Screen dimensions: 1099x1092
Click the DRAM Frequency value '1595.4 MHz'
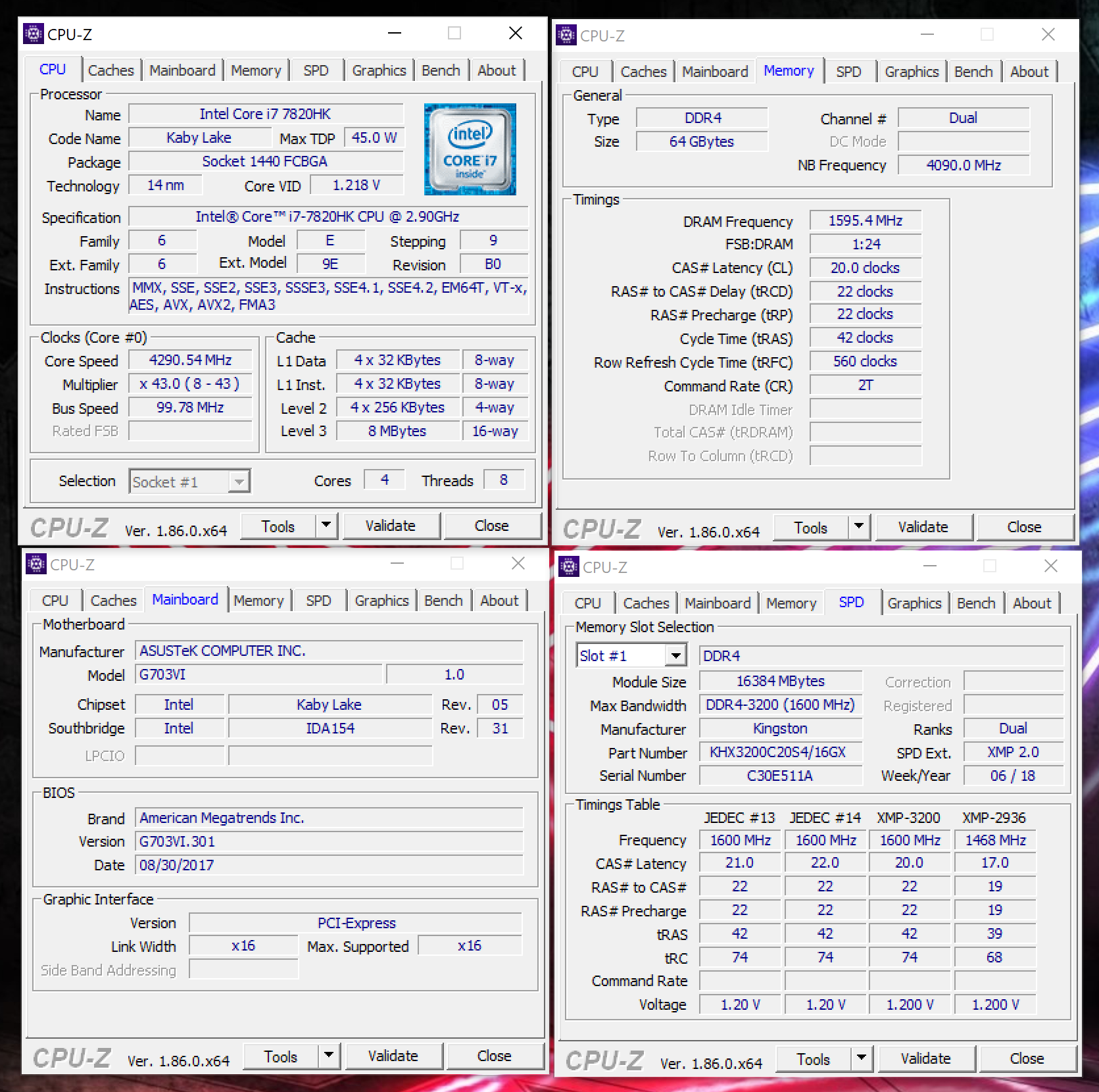click(x=866, y=220)
